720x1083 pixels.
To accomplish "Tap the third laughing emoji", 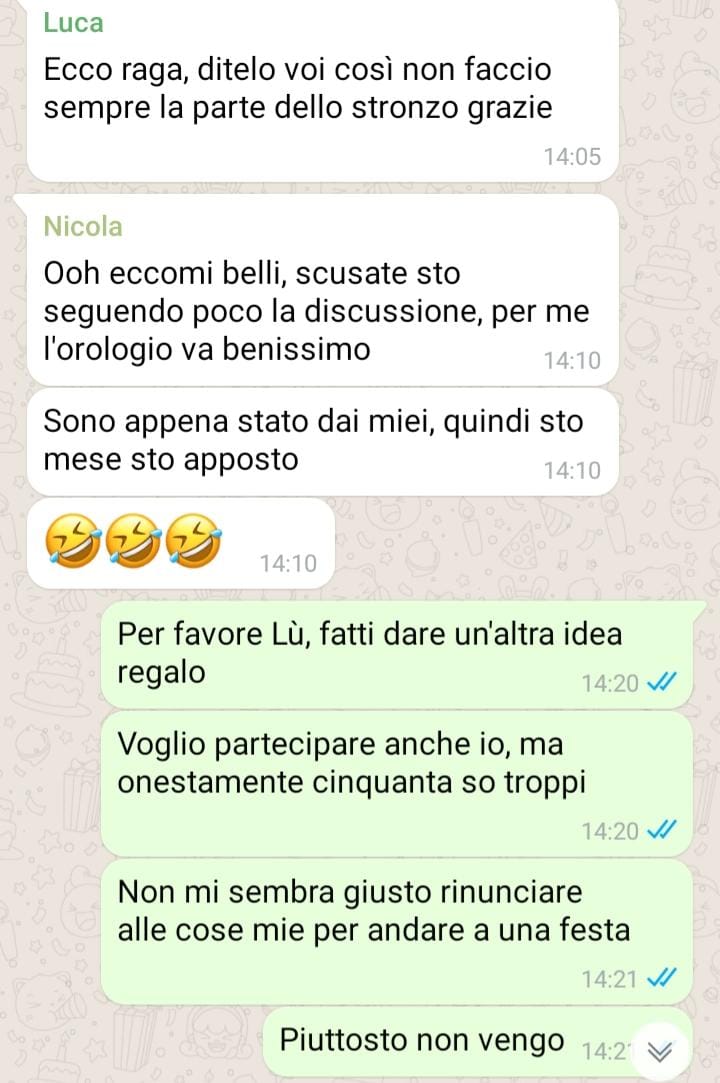I will coord(193,540).
